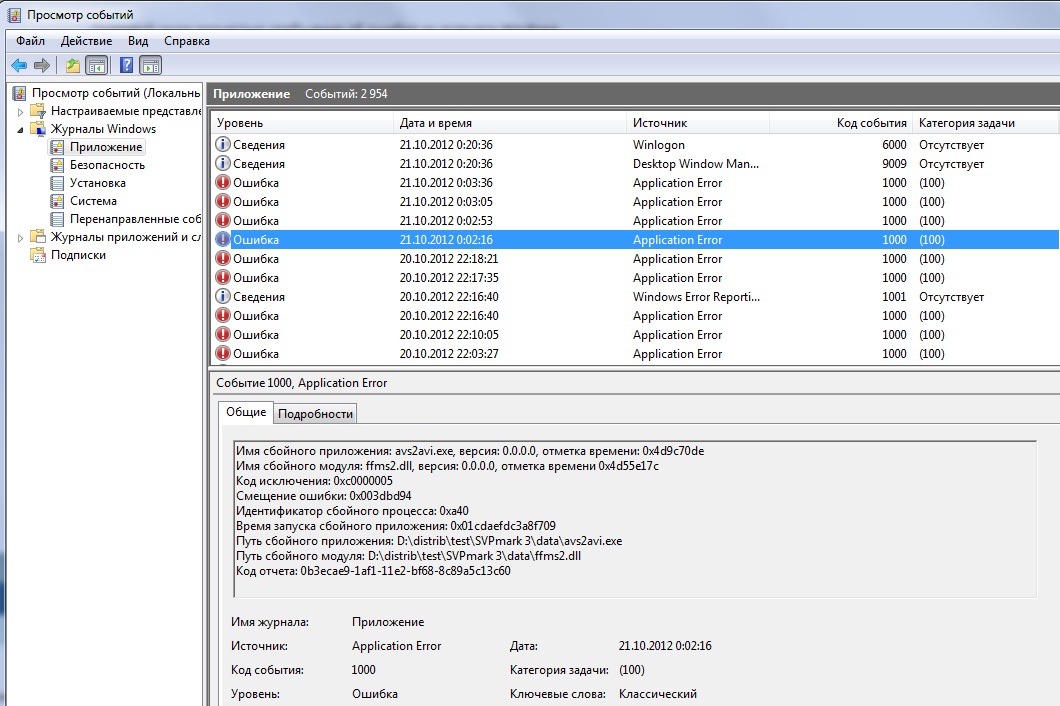Sort by Код события column header

point(841,123)
